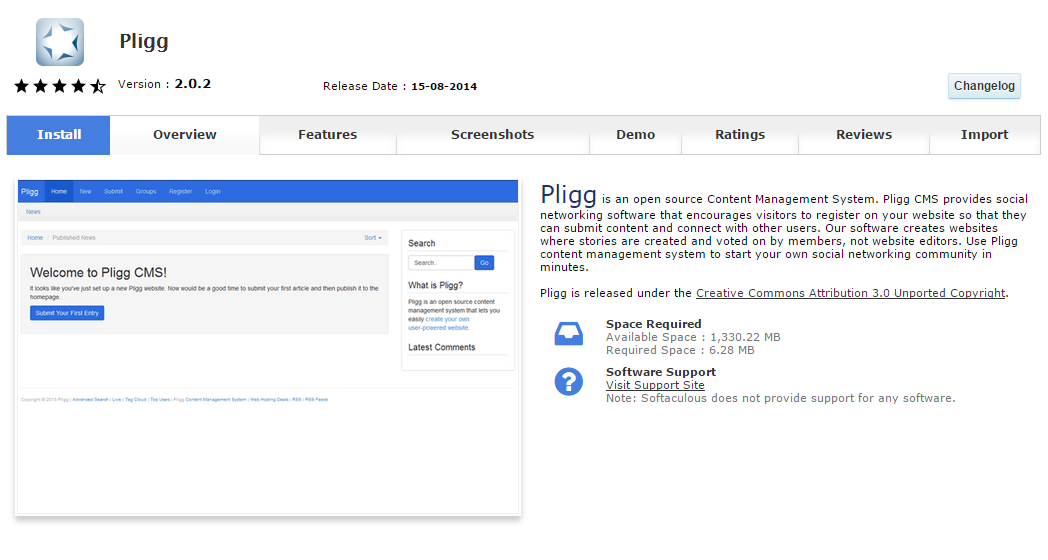This screenshot has width=1048, height=560.
Task: Click the version number 2.0.2
Action: coord(193,84)
